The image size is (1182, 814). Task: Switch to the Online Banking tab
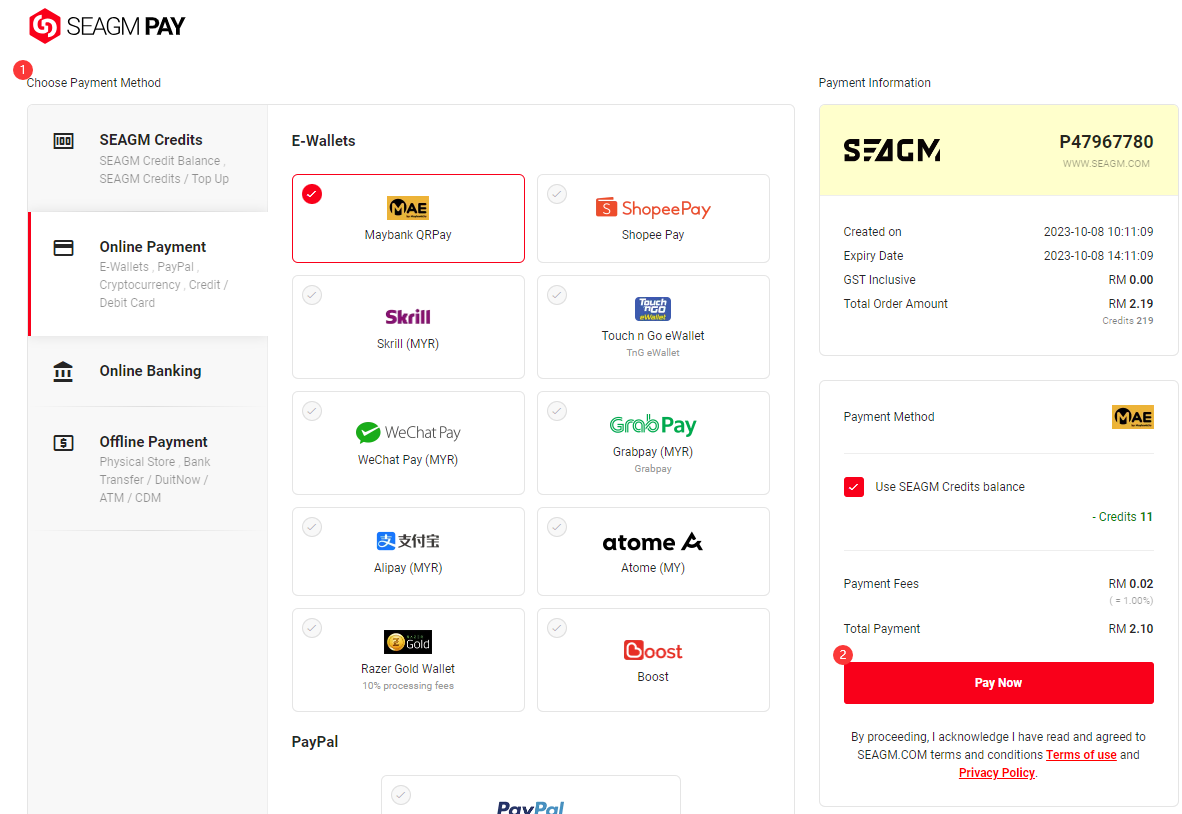(x=148, y=371)
